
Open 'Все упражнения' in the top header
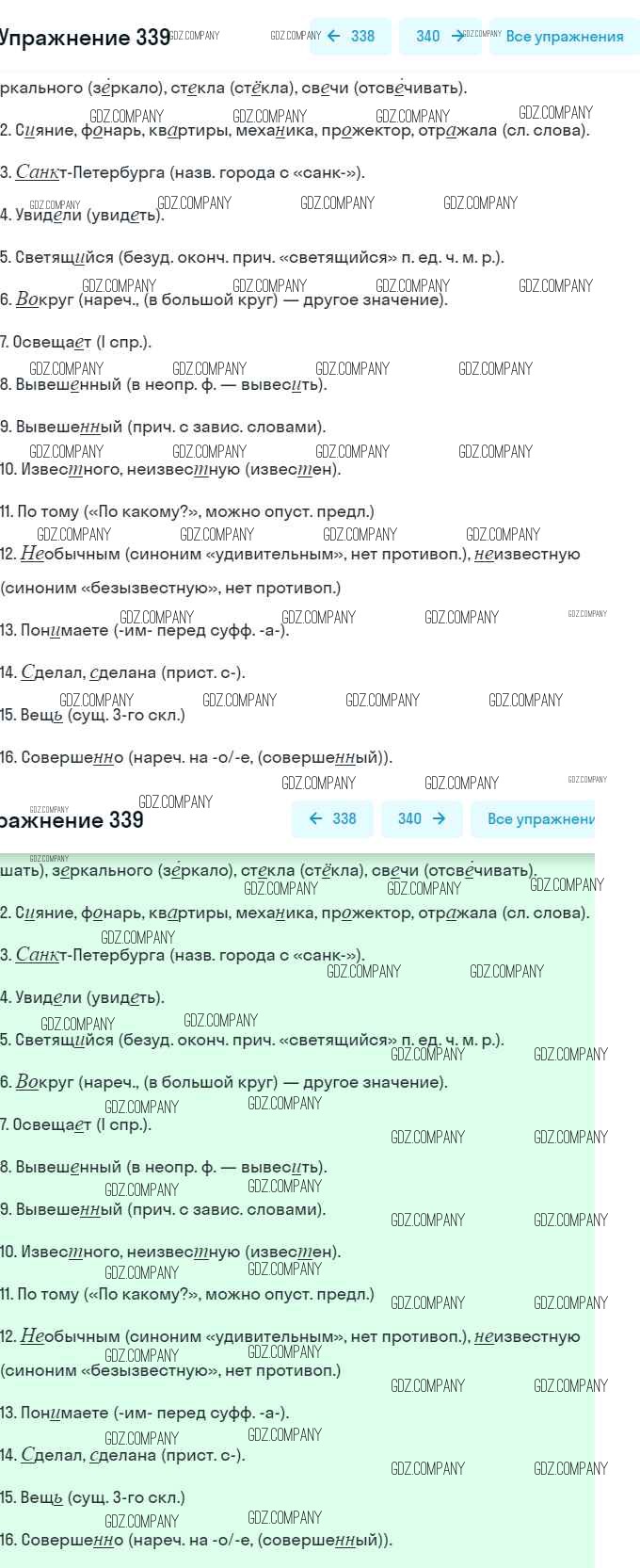point(564,37)
